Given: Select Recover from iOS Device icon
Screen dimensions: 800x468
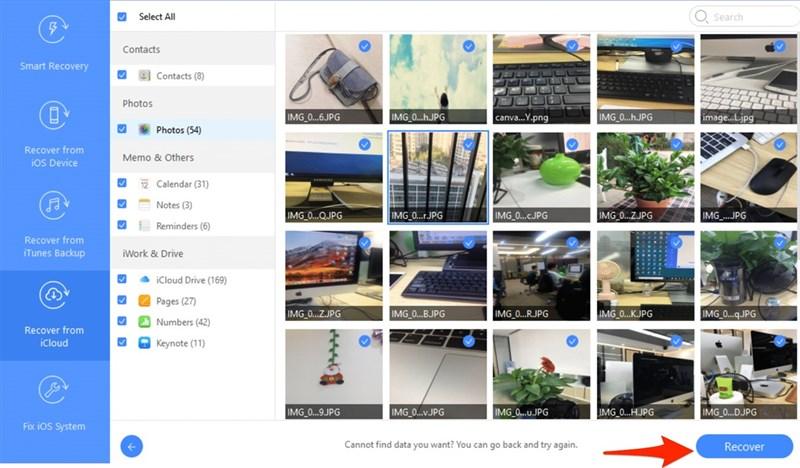Looking at the screenshot, I should pos(54,115).
